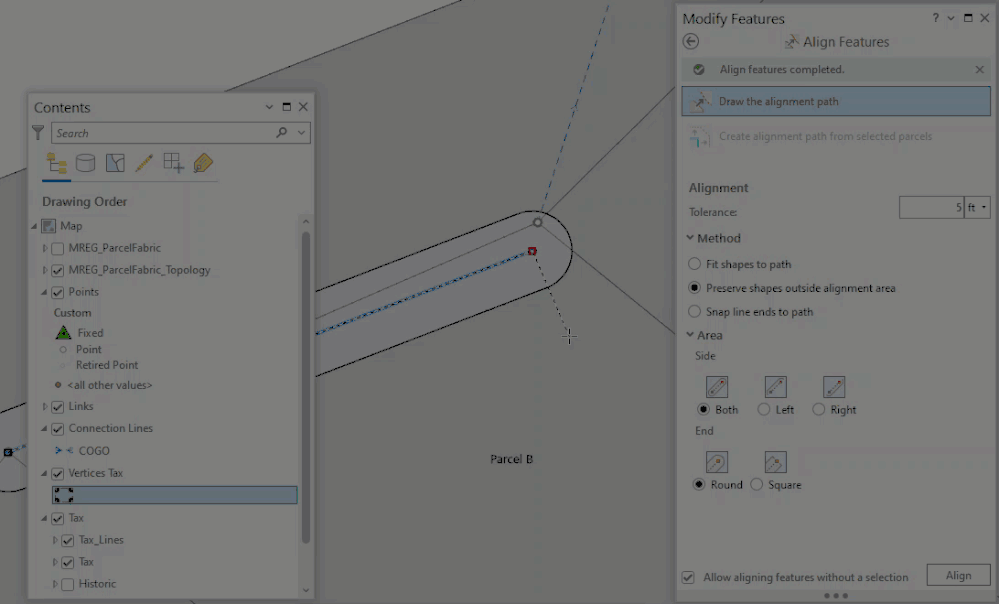This screenshot has width=999, height=604.
Task: Click the back arrow in Align Features
Action: (x=692, y=41)
